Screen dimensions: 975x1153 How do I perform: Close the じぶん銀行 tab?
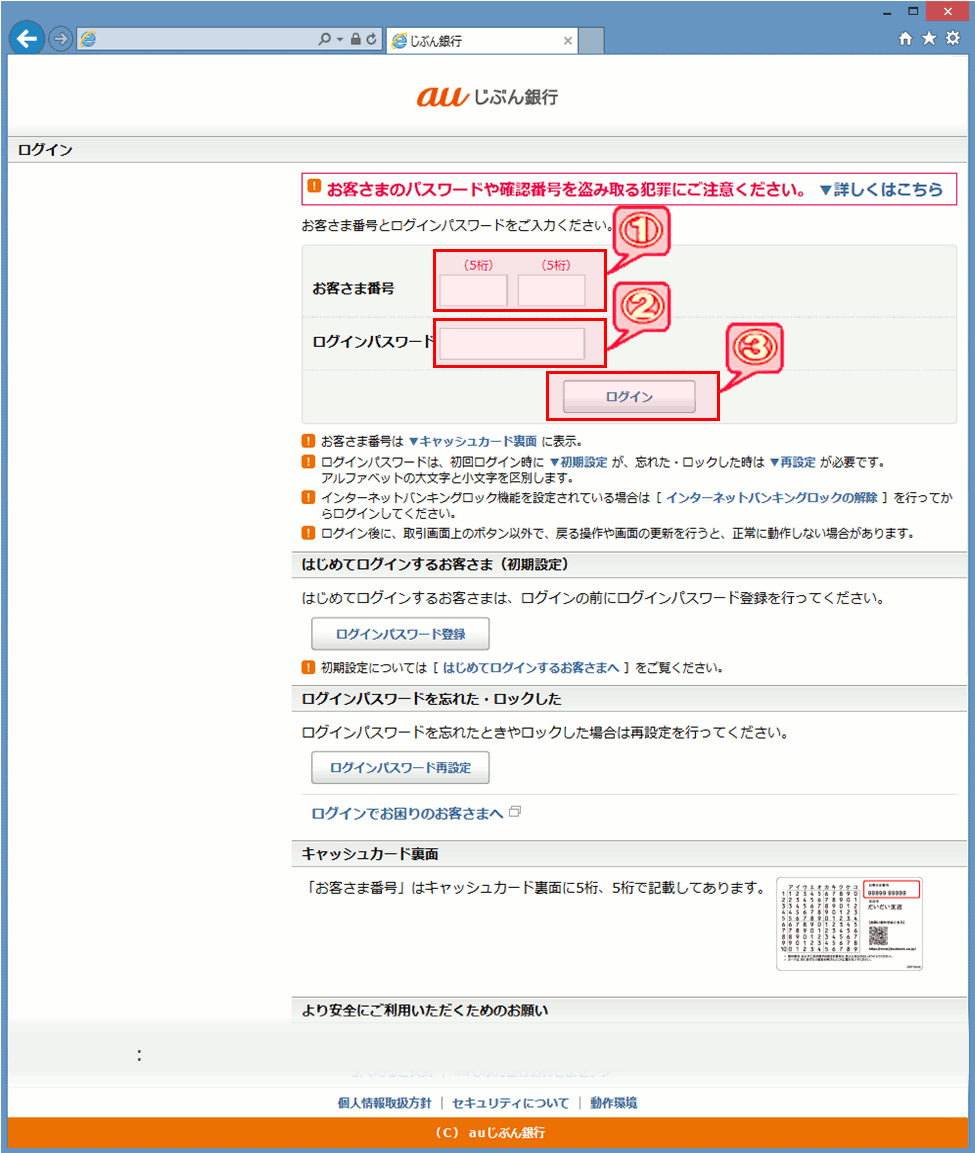568,41
